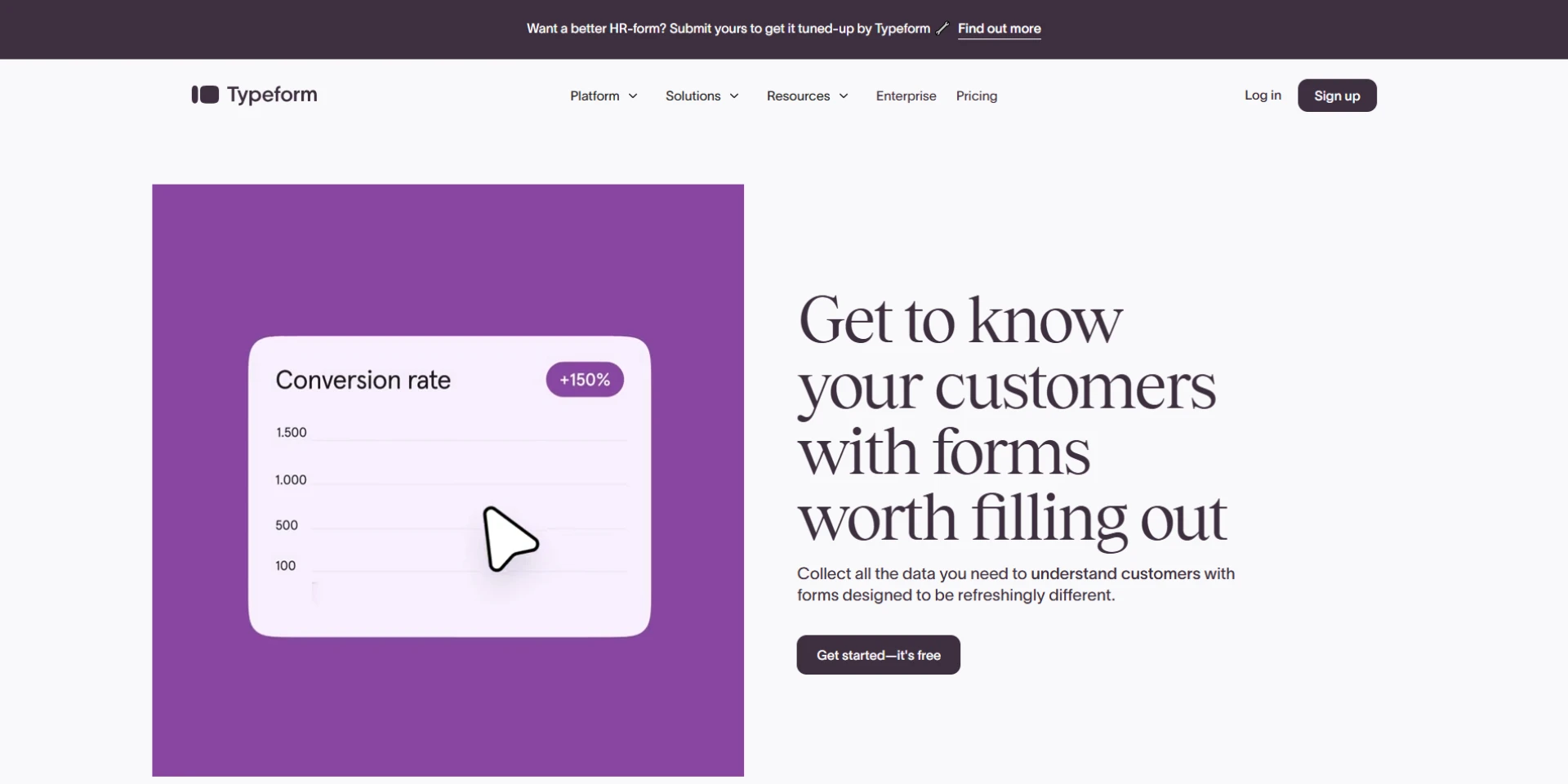The width and height of the screenshot is (1568, 784).
Task: Select Enterprise in the navigation
Action: click(905, 96)
